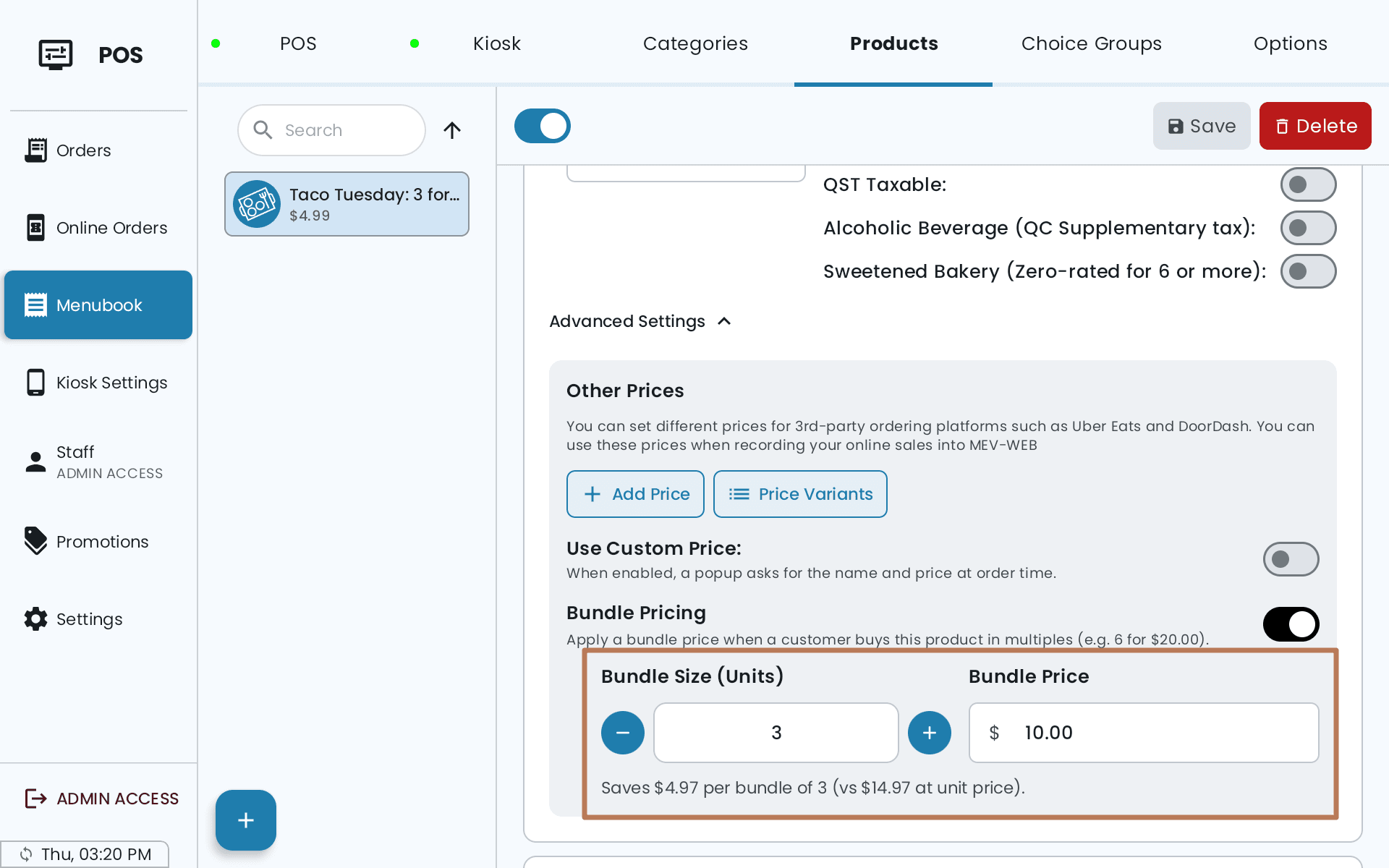The width and height of the screenshot is (1389, 868).
Task: Click the search magnifier icon
Action: (263, 130)
